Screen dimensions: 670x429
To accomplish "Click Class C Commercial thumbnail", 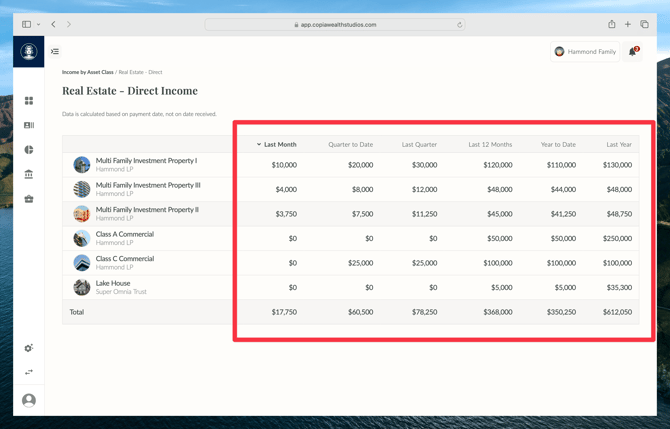I will click(82, 263).
